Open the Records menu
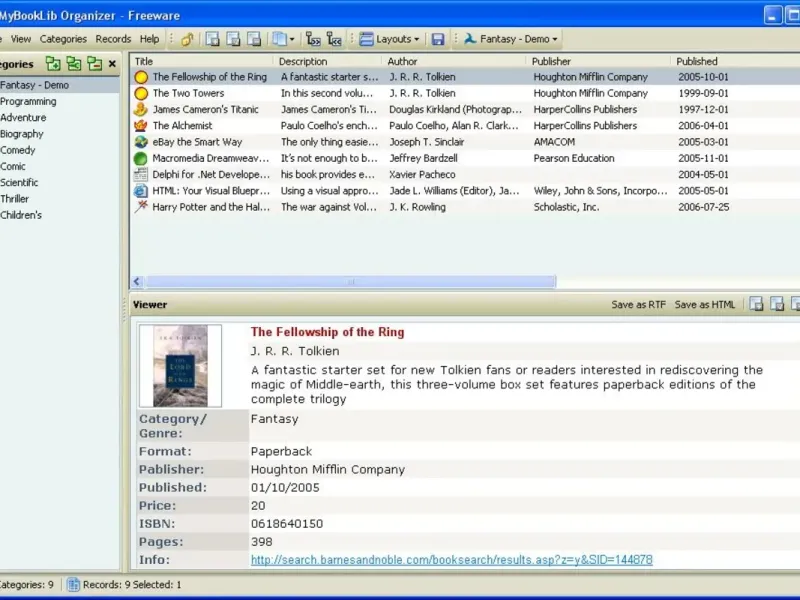The image size is (800, 600). click(113, 39)
